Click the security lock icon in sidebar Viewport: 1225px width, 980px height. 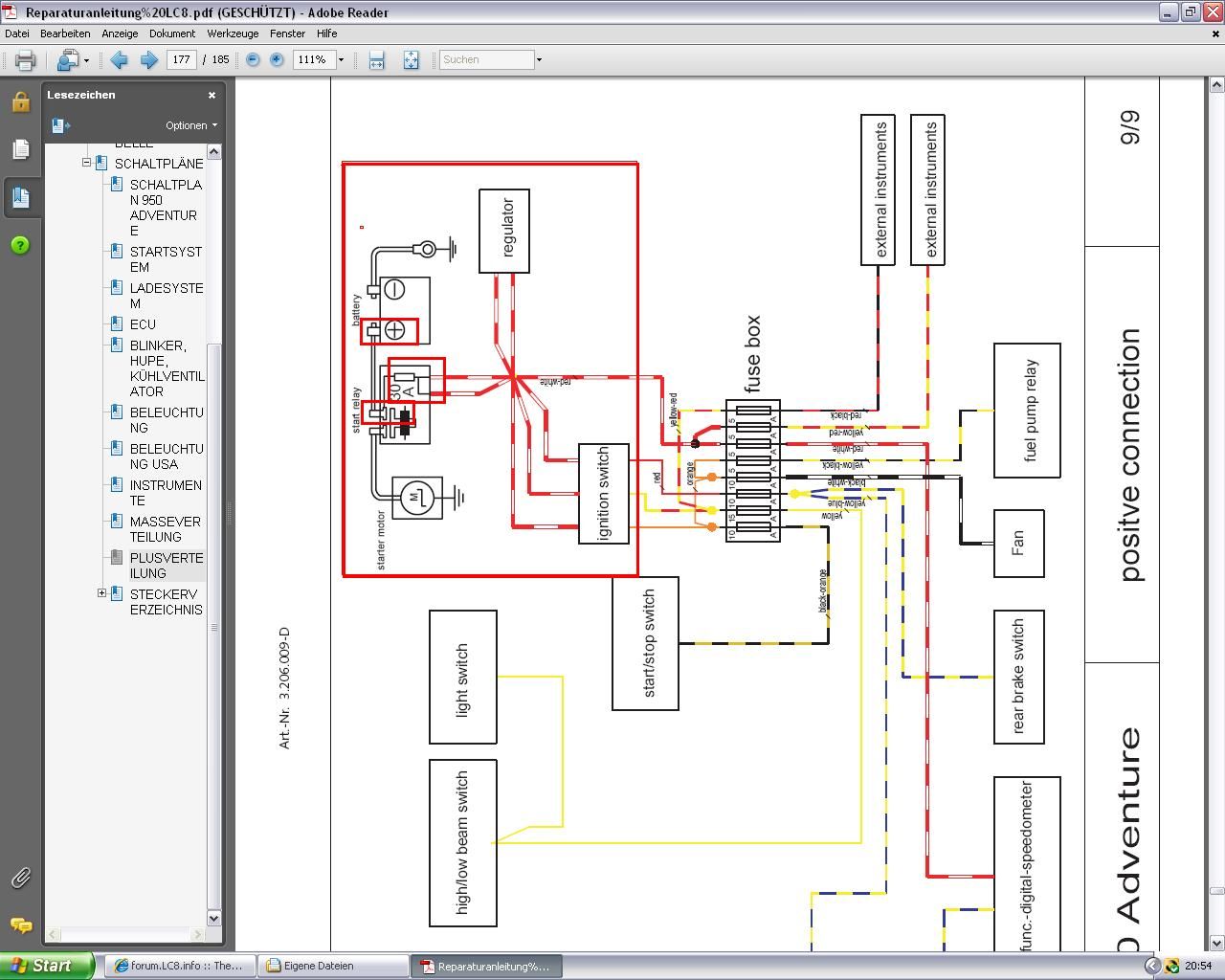coord(21,101)
